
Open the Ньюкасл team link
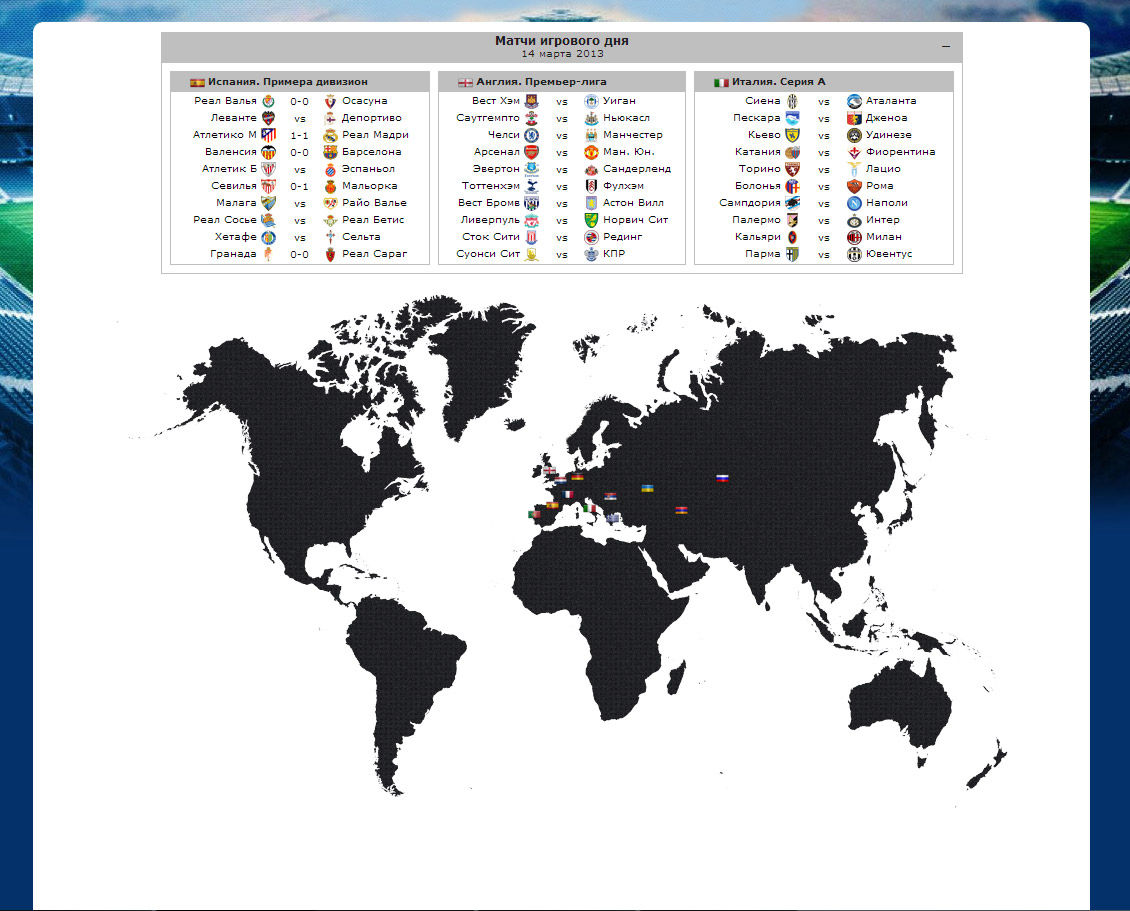626,117
